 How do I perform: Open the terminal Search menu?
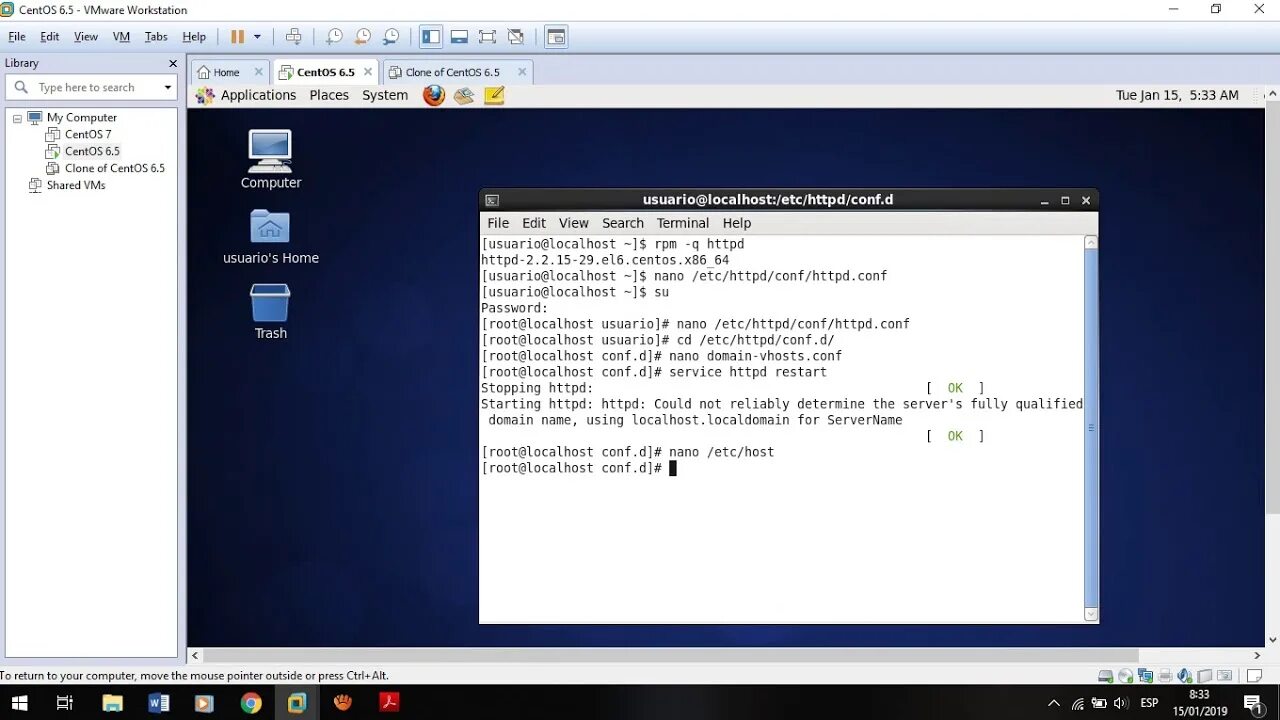tap(623, 223)
